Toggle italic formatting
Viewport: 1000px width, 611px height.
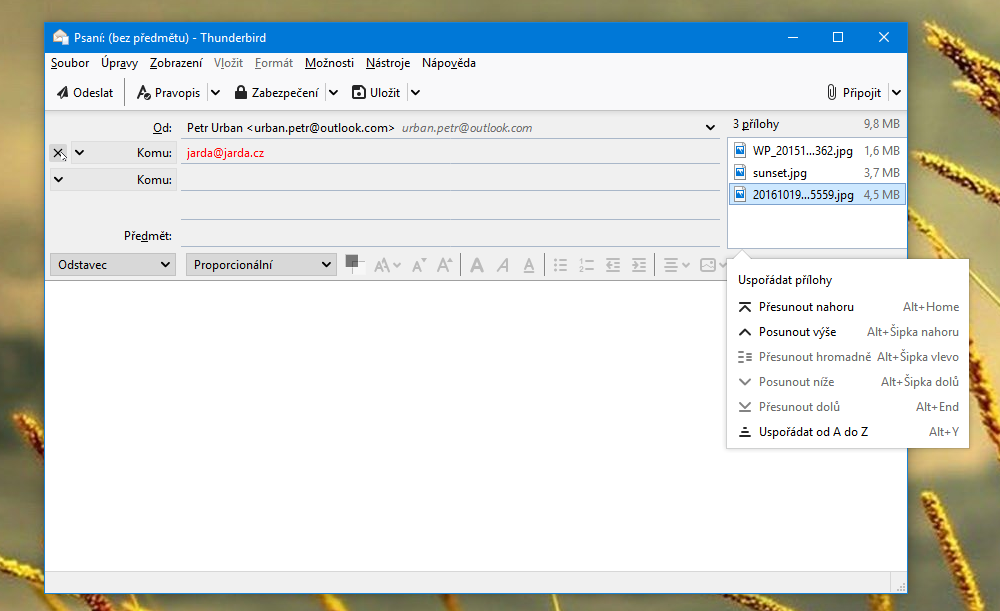tap(503, 265)
